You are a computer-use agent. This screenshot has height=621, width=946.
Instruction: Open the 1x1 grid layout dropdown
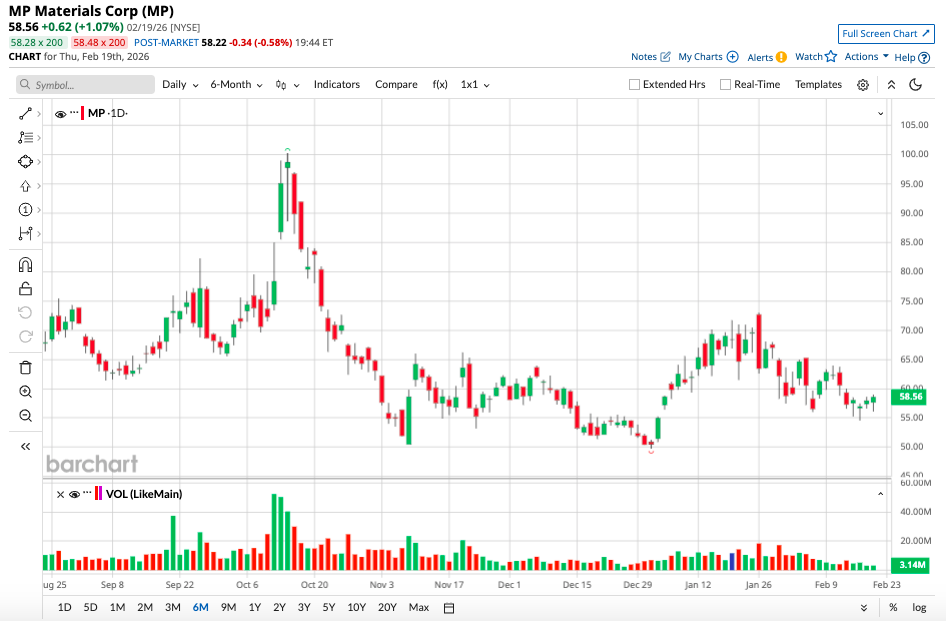(x=475, y=85)
